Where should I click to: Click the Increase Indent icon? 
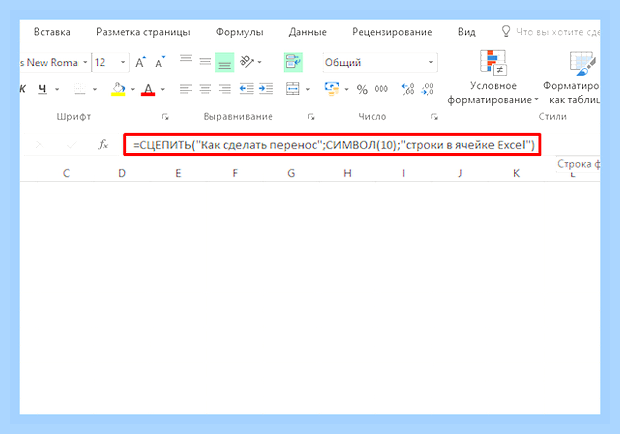click(x=266, y=89)
